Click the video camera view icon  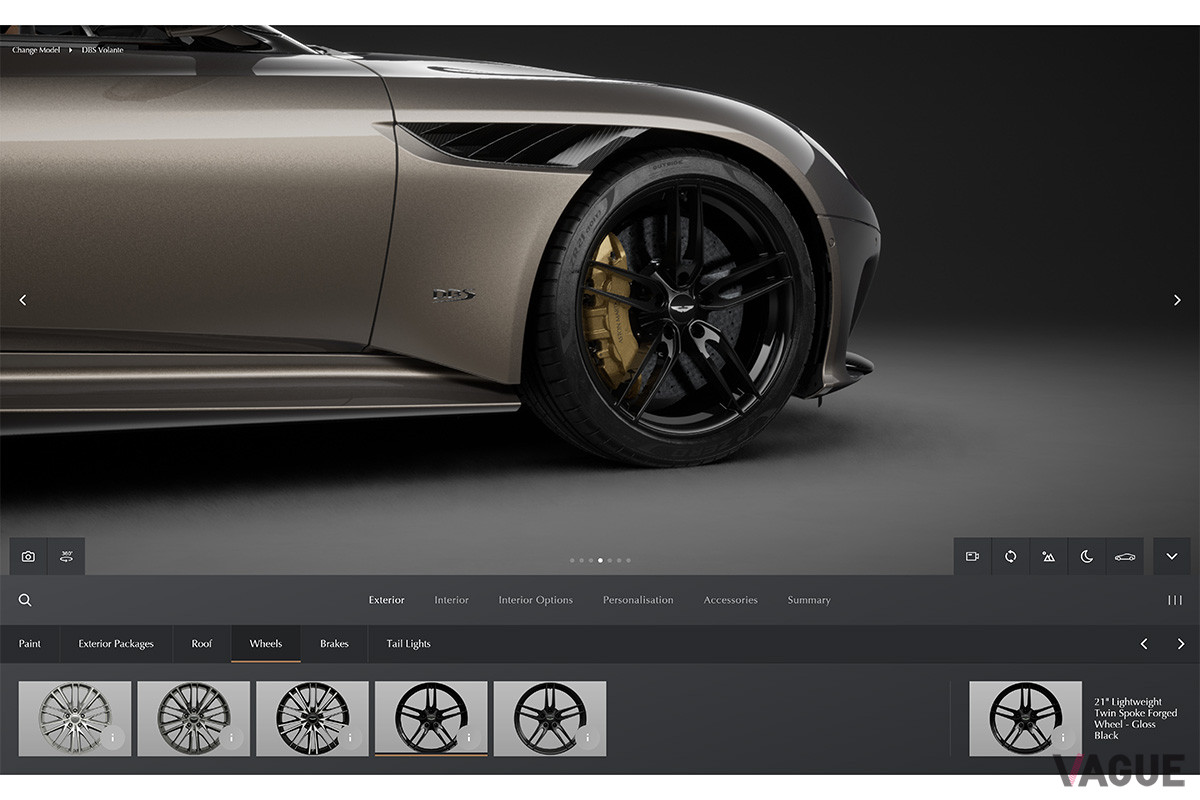pyautogui.click(x=972, y=557)
